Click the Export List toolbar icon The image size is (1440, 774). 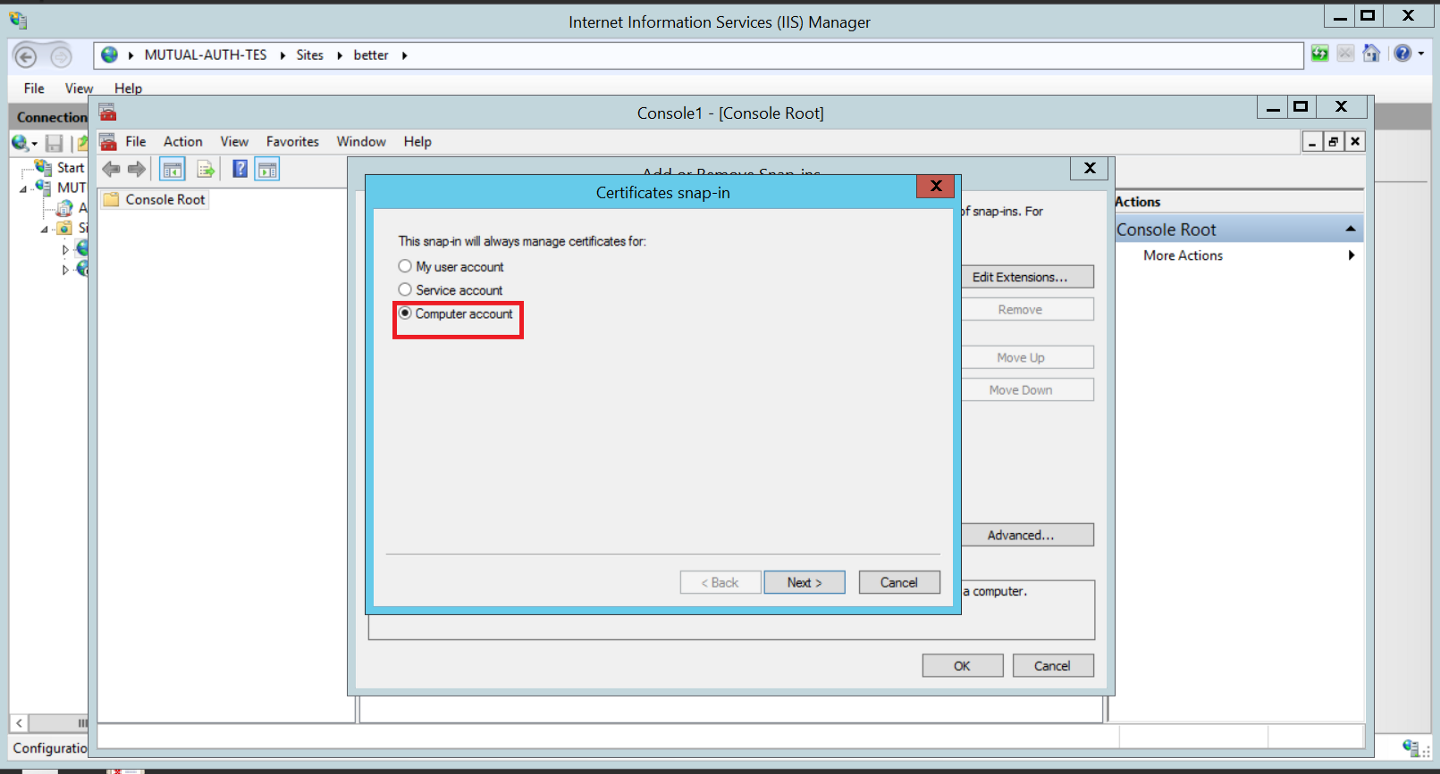click(206, 169)
